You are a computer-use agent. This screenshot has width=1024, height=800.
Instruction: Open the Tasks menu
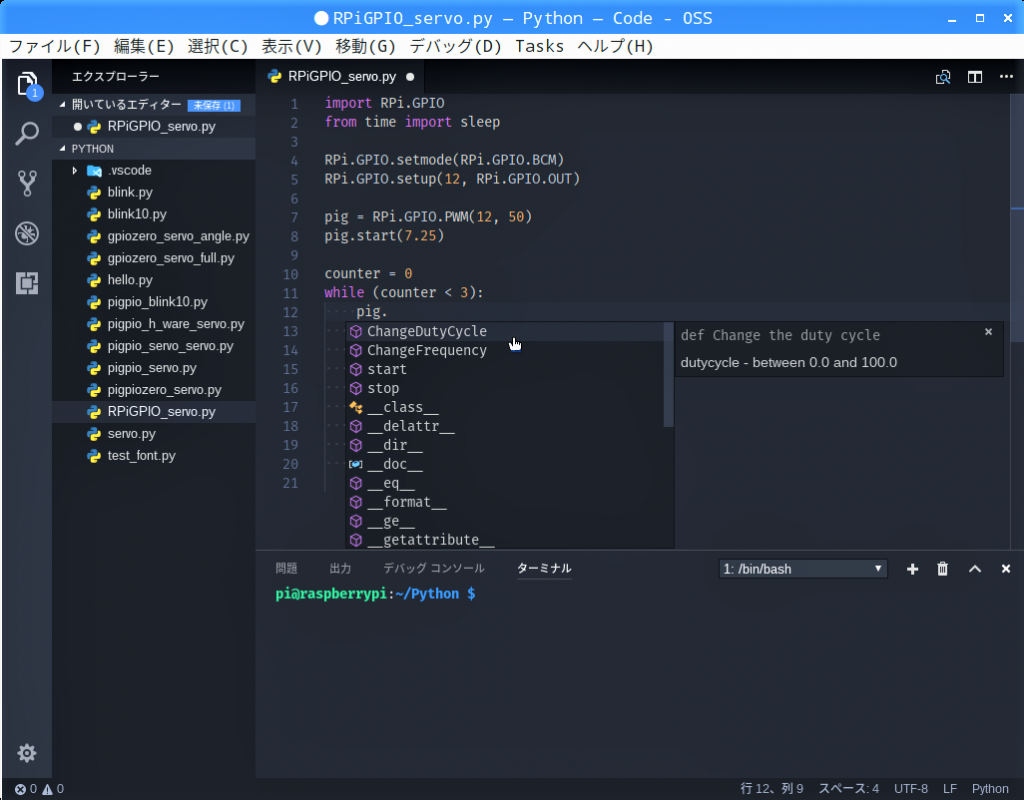point(539,46)
